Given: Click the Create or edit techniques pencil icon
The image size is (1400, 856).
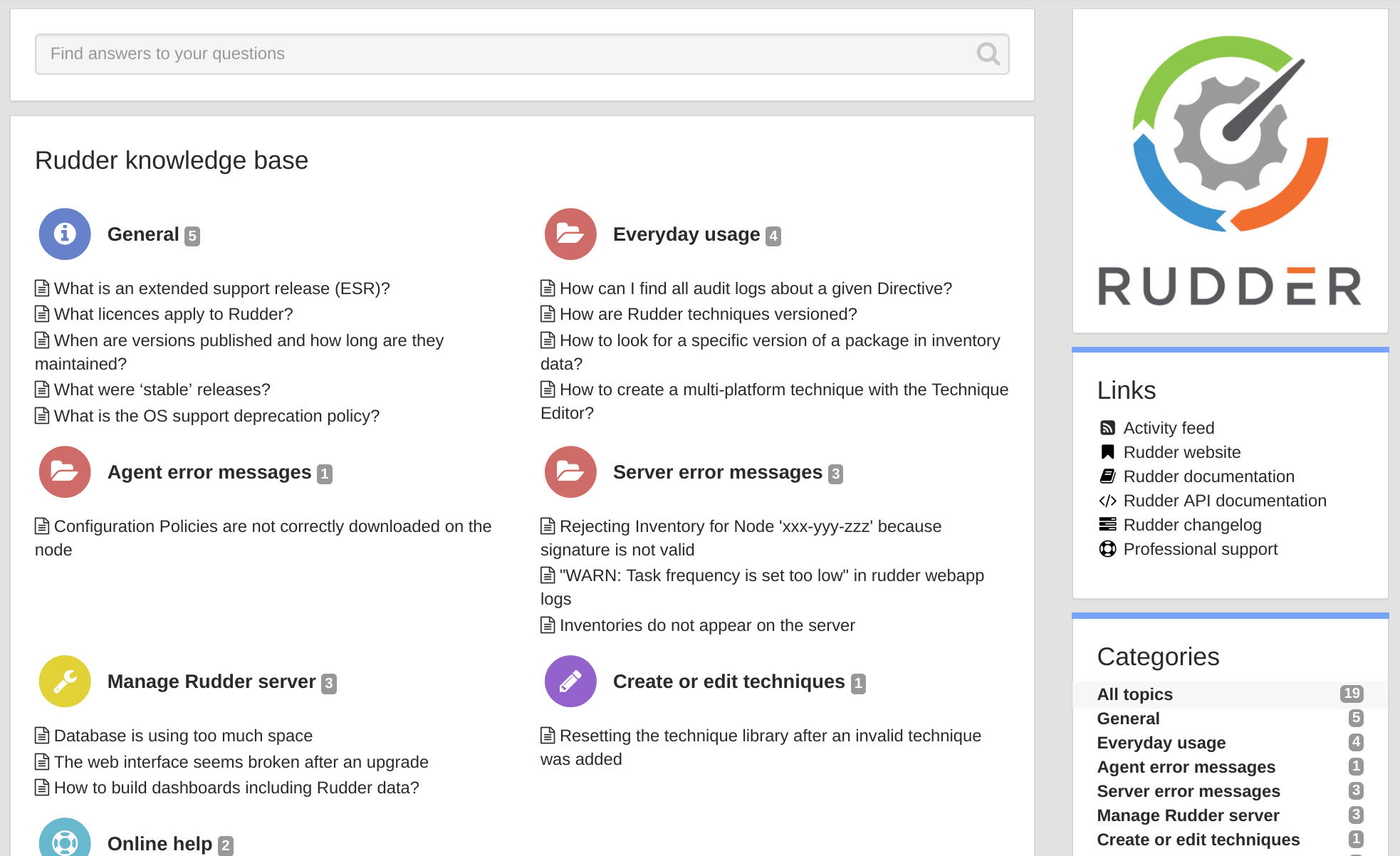Looking at the screenshot, I should pos(570,681).
